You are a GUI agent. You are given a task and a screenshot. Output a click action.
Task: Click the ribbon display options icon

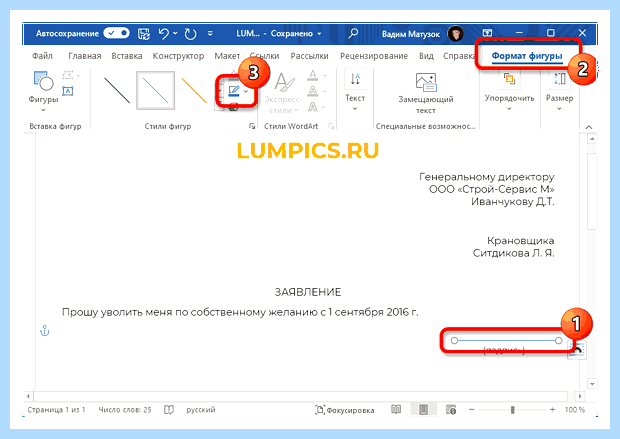tap(487, 33)
